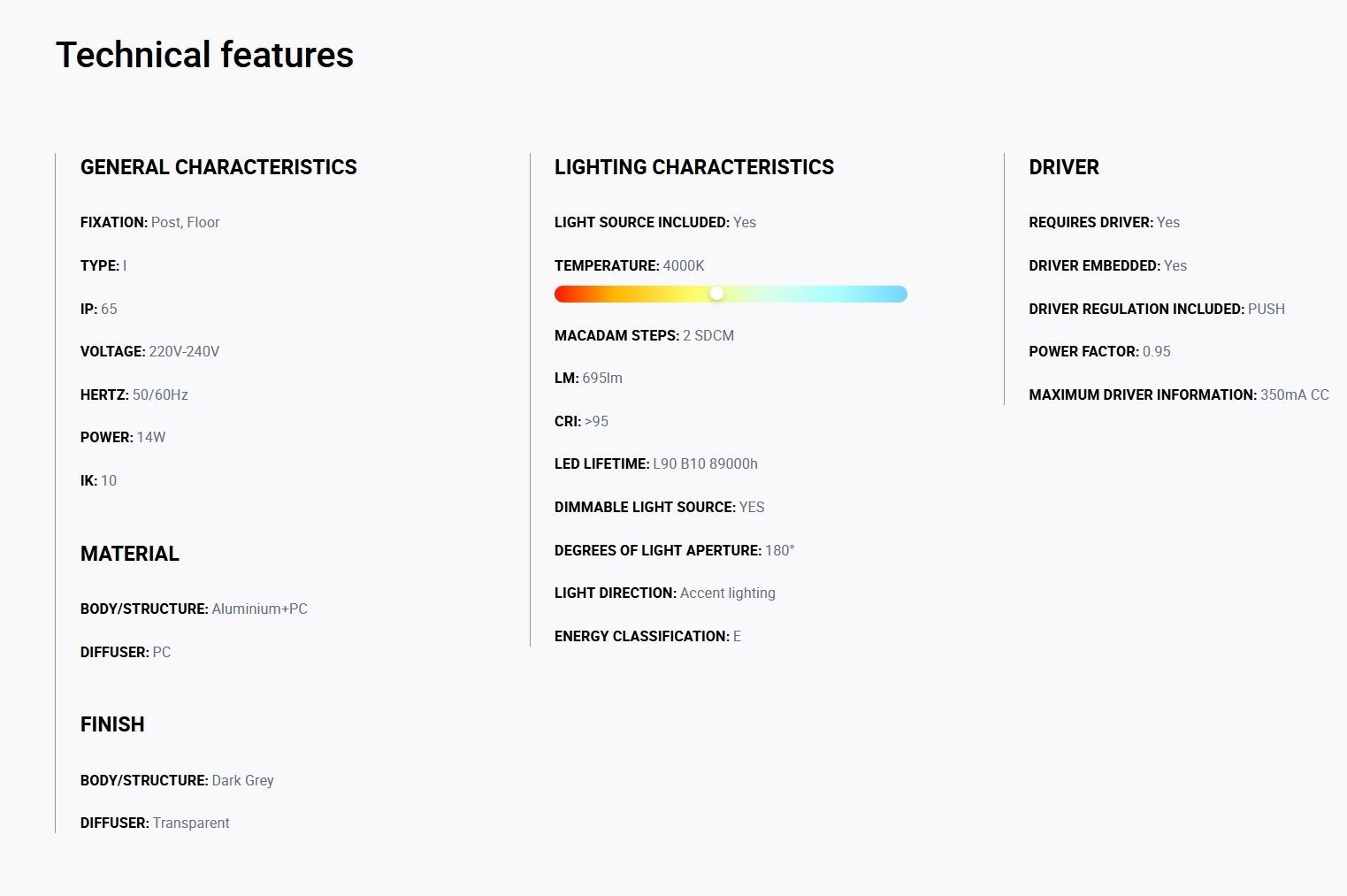1347x896 pixels.
Task: Click the General Characteristics heading
Action: pos(218,167)
